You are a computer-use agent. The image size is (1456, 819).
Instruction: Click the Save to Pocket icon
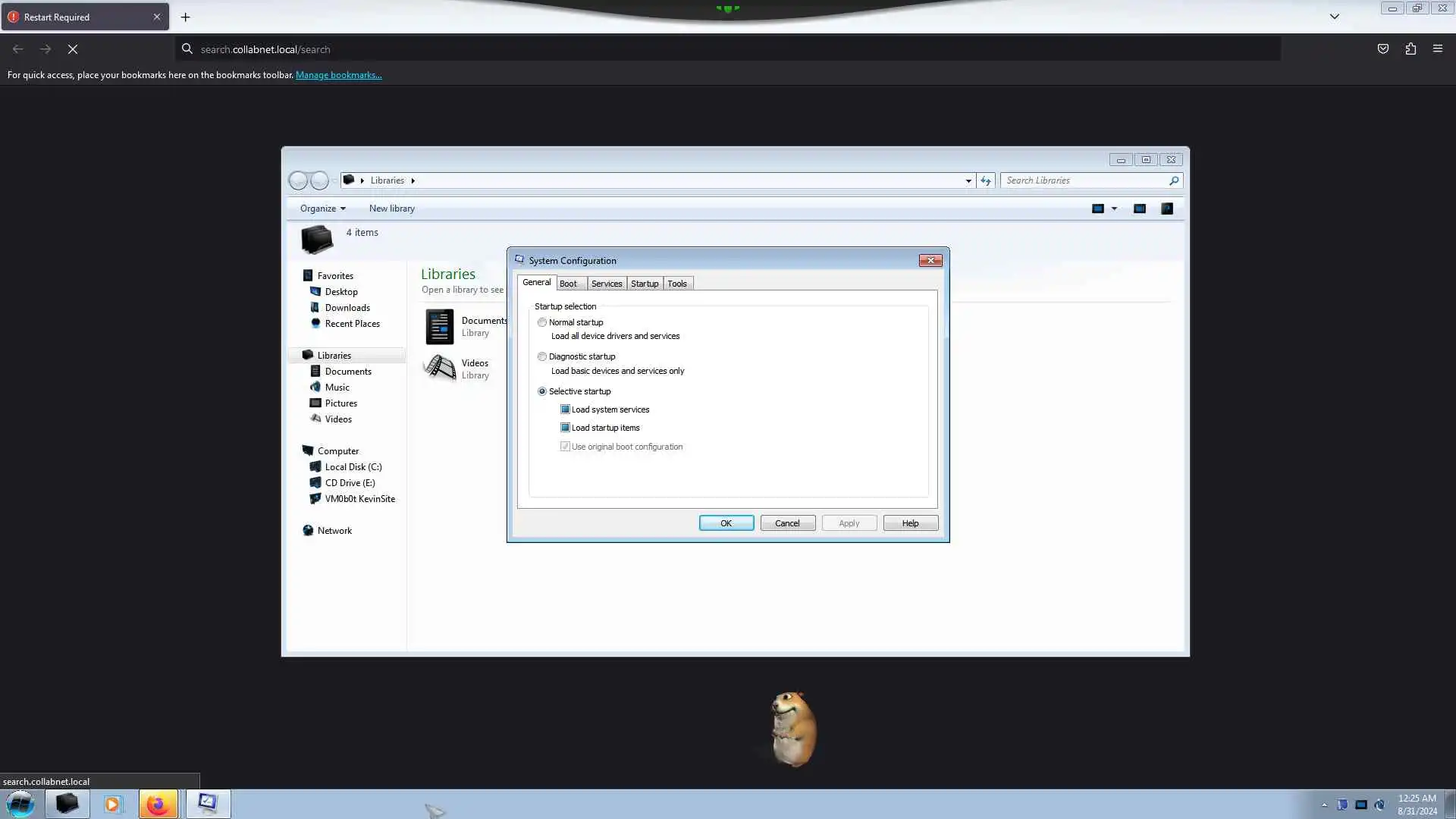click(x=1383, y=49)
